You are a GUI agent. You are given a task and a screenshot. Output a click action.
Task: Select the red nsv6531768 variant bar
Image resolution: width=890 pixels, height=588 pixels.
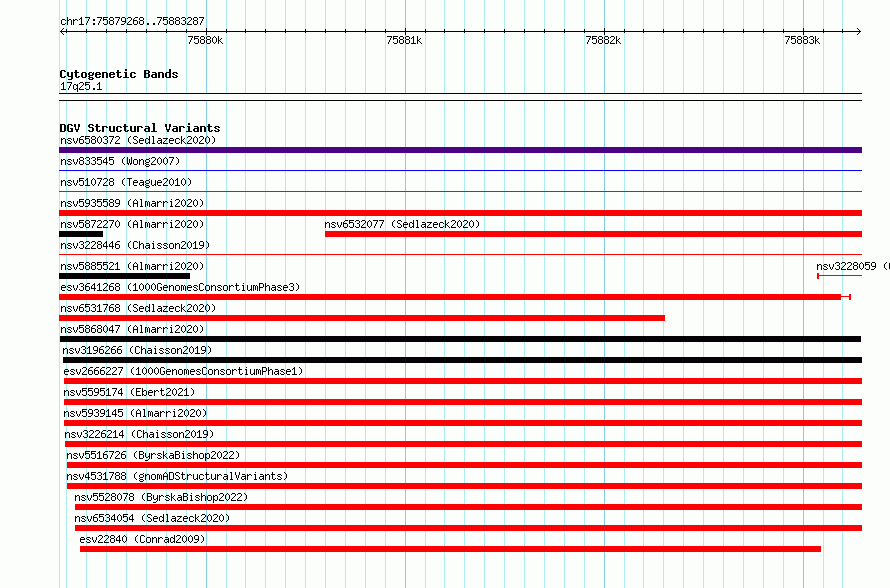[362, 318]
